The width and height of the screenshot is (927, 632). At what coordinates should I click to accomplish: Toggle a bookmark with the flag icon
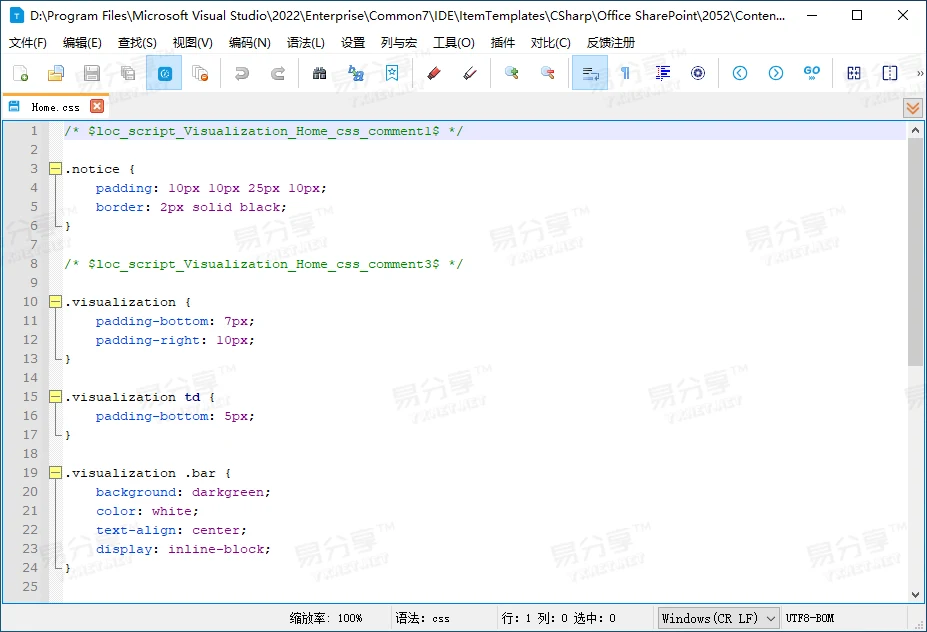pyautogui.click(x=391, y=73)
